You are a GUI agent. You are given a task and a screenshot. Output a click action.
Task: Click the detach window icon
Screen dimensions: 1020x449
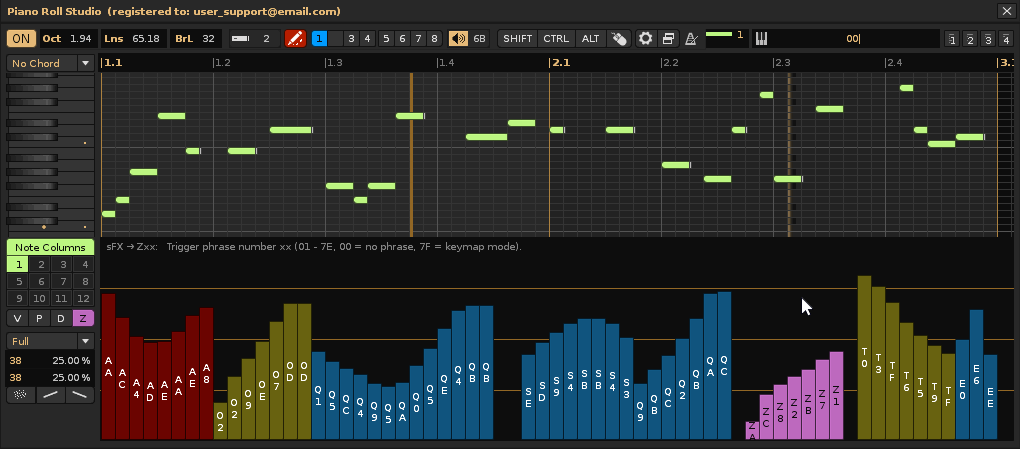tap(668, 39)
